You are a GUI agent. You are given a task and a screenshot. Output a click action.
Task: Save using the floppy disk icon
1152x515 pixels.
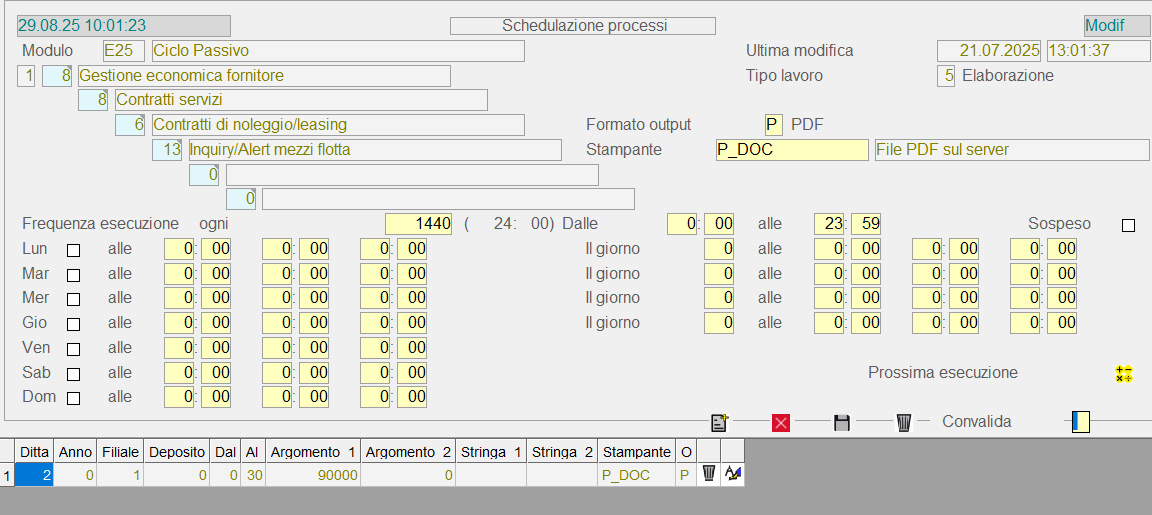point(842,423)
